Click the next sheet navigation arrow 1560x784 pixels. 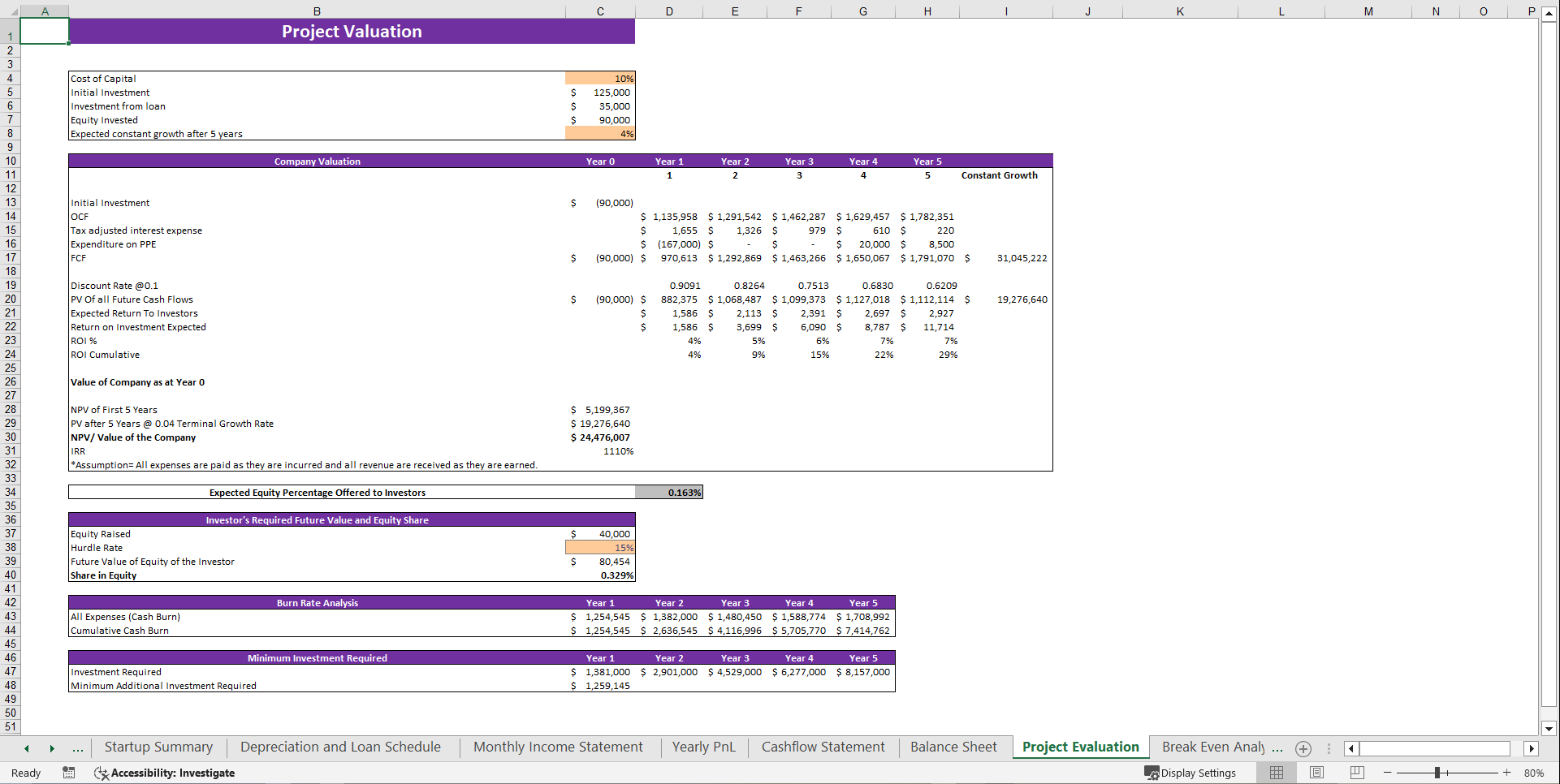tap(52, 748)
